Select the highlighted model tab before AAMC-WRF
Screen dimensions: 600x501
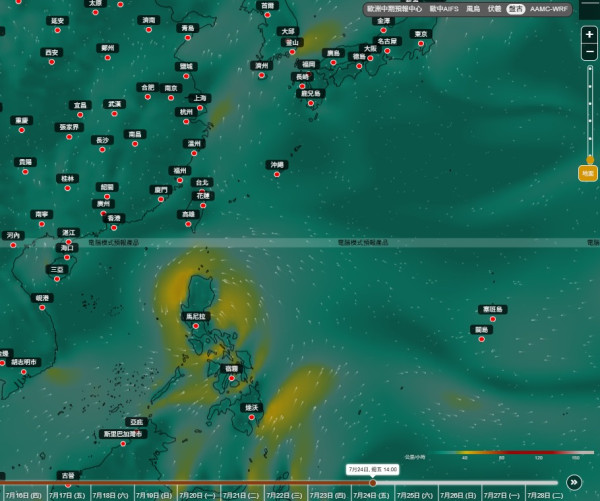tap(516, 9)
